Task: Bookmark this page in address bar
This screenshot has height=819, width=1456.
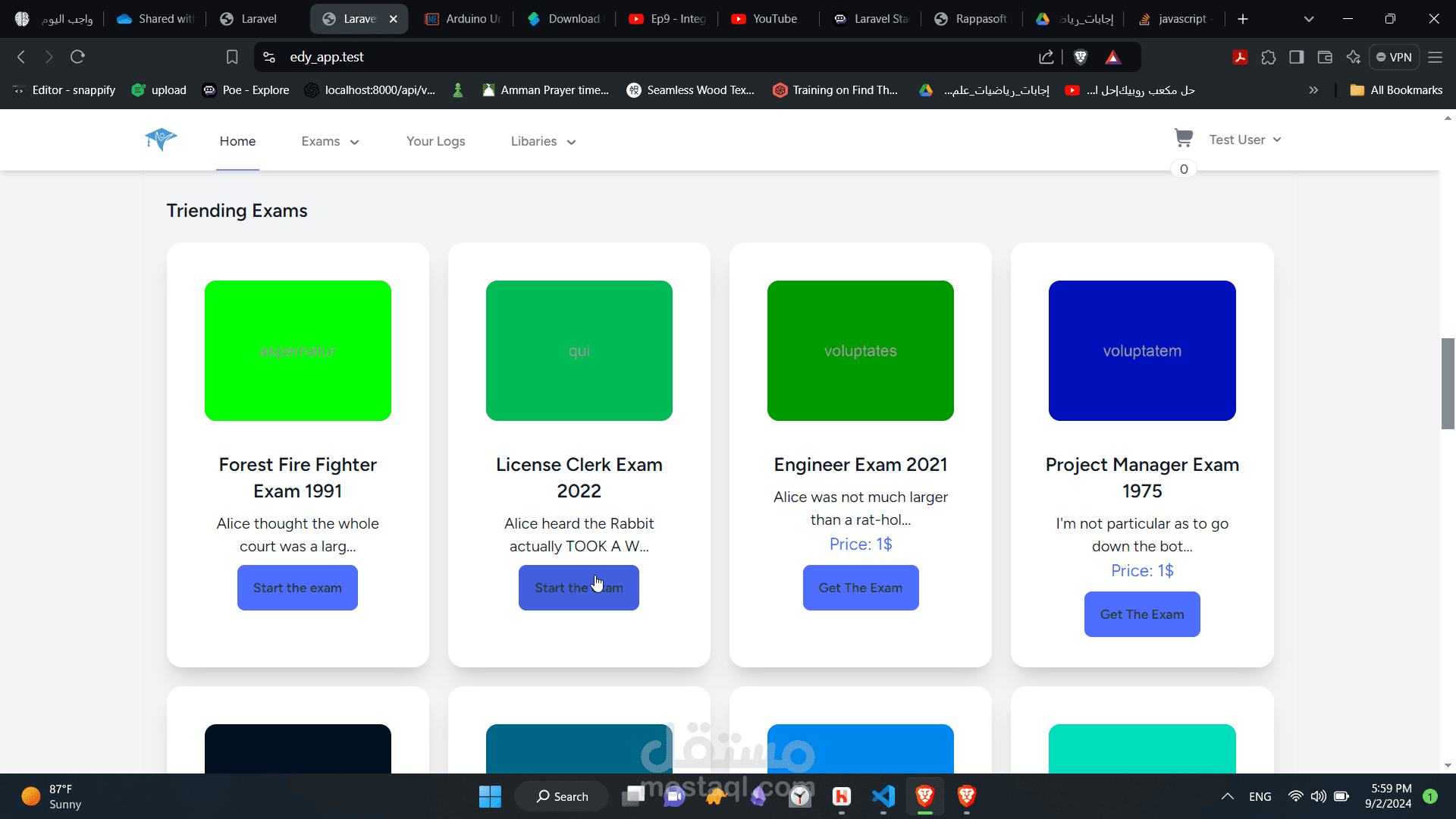Action: 232,57
